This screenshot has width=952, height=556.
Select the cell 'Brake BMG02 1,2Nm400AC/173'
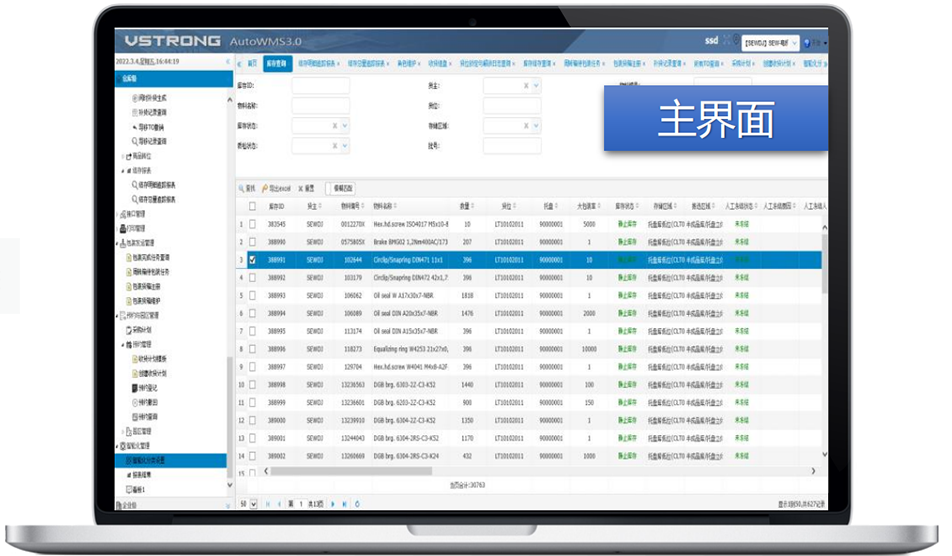coord(410,242)
